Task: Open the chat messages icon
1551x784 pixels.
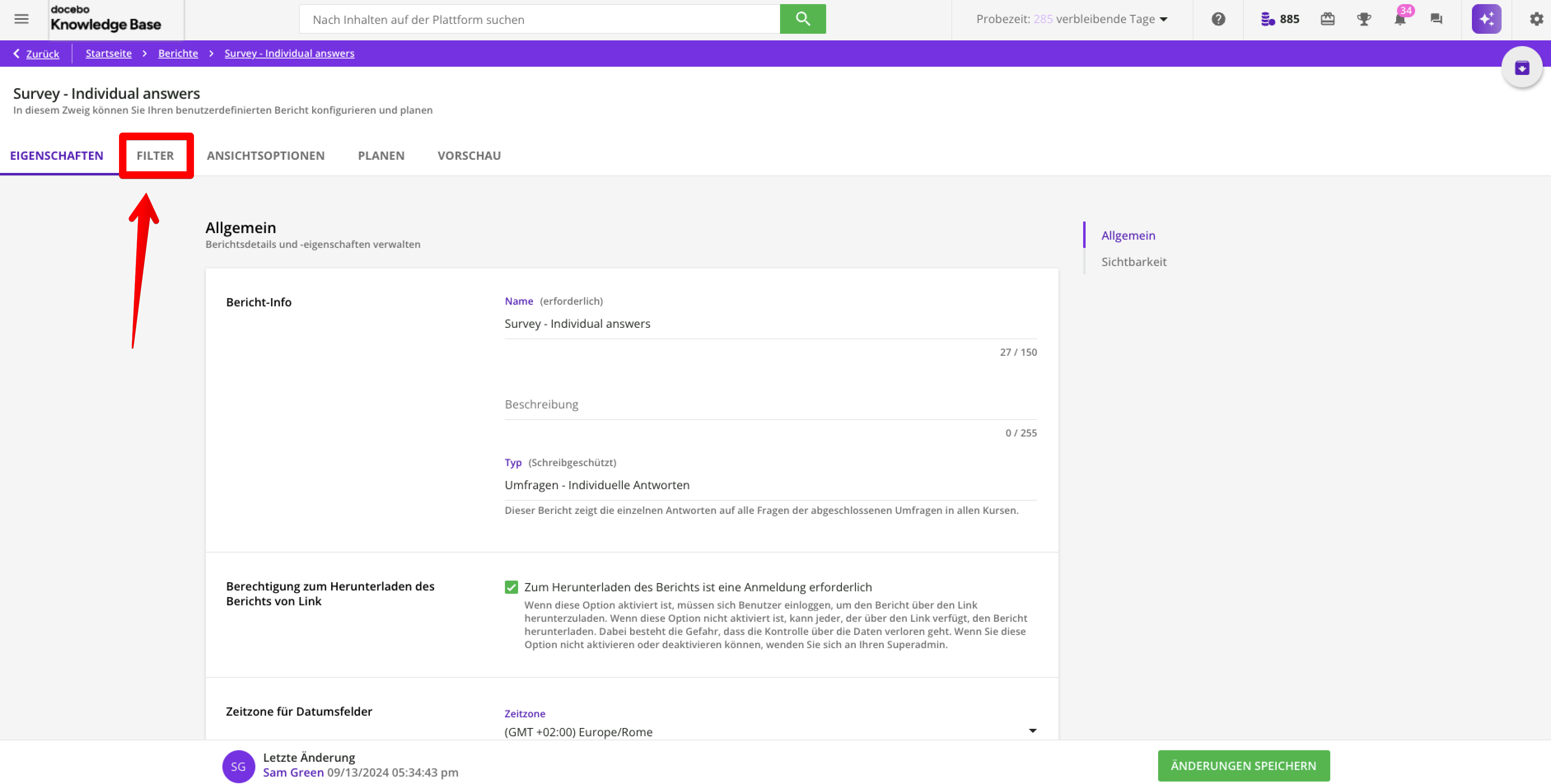Action: tap(1436, 19)
